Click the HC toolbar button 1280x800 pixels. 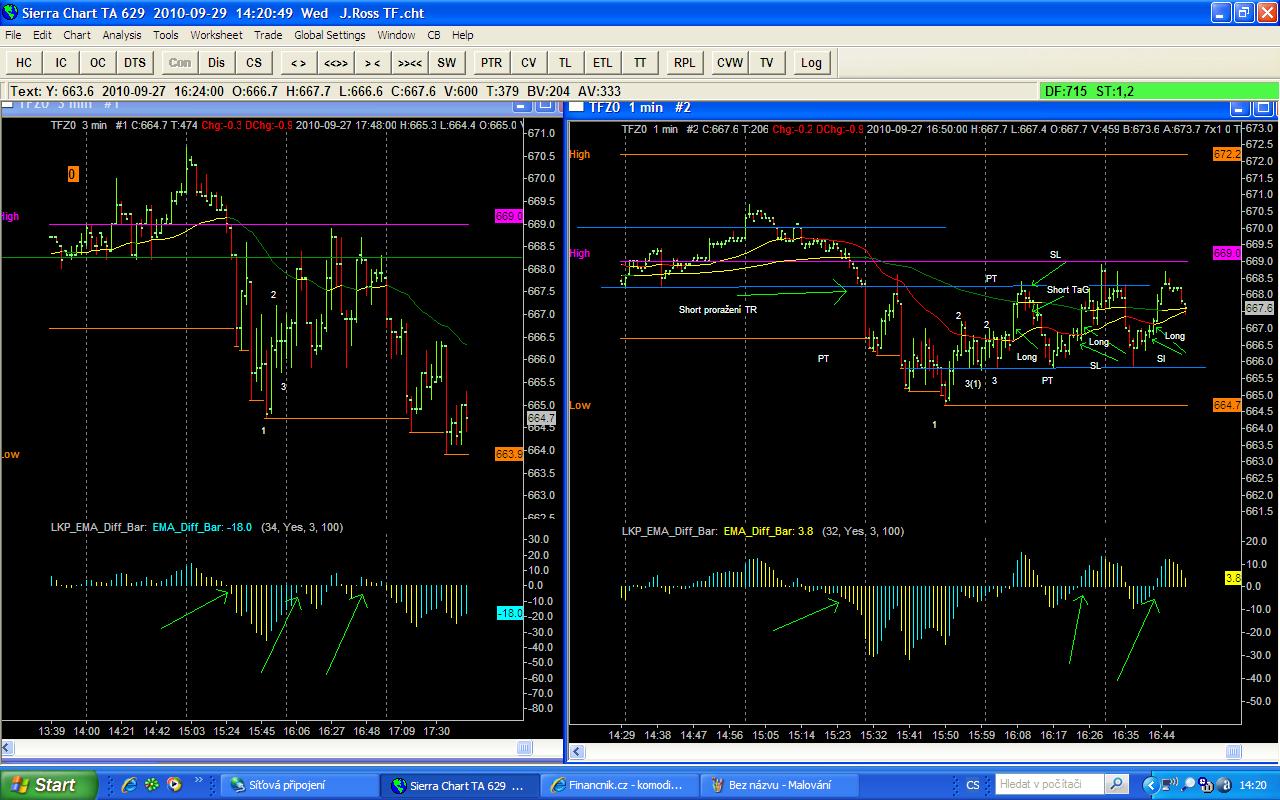click(x=24, y=63)
